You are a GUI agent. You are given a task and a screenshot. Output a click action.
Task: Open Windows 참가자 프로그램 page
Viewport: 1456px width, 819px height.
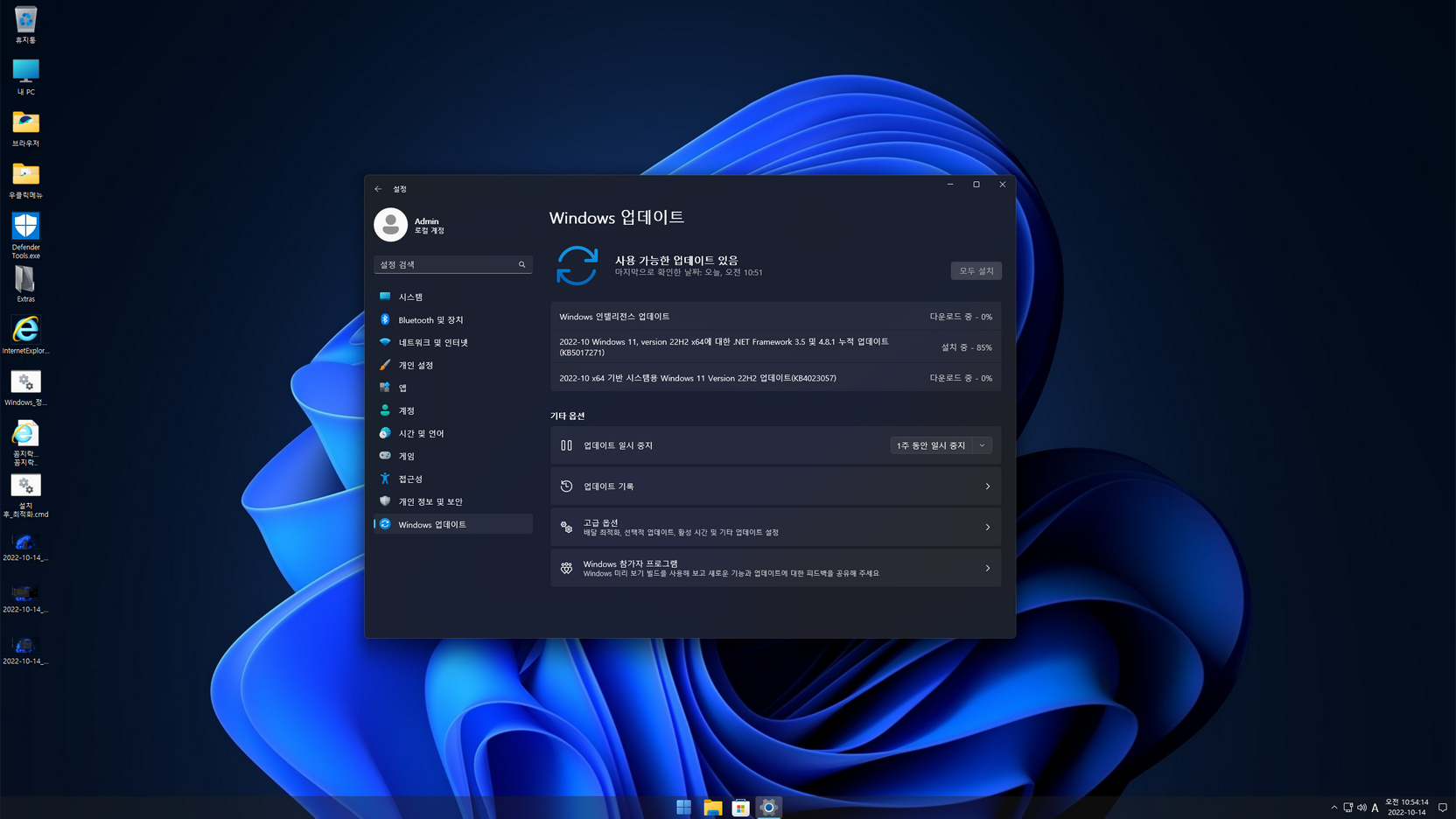coord(775,568)
